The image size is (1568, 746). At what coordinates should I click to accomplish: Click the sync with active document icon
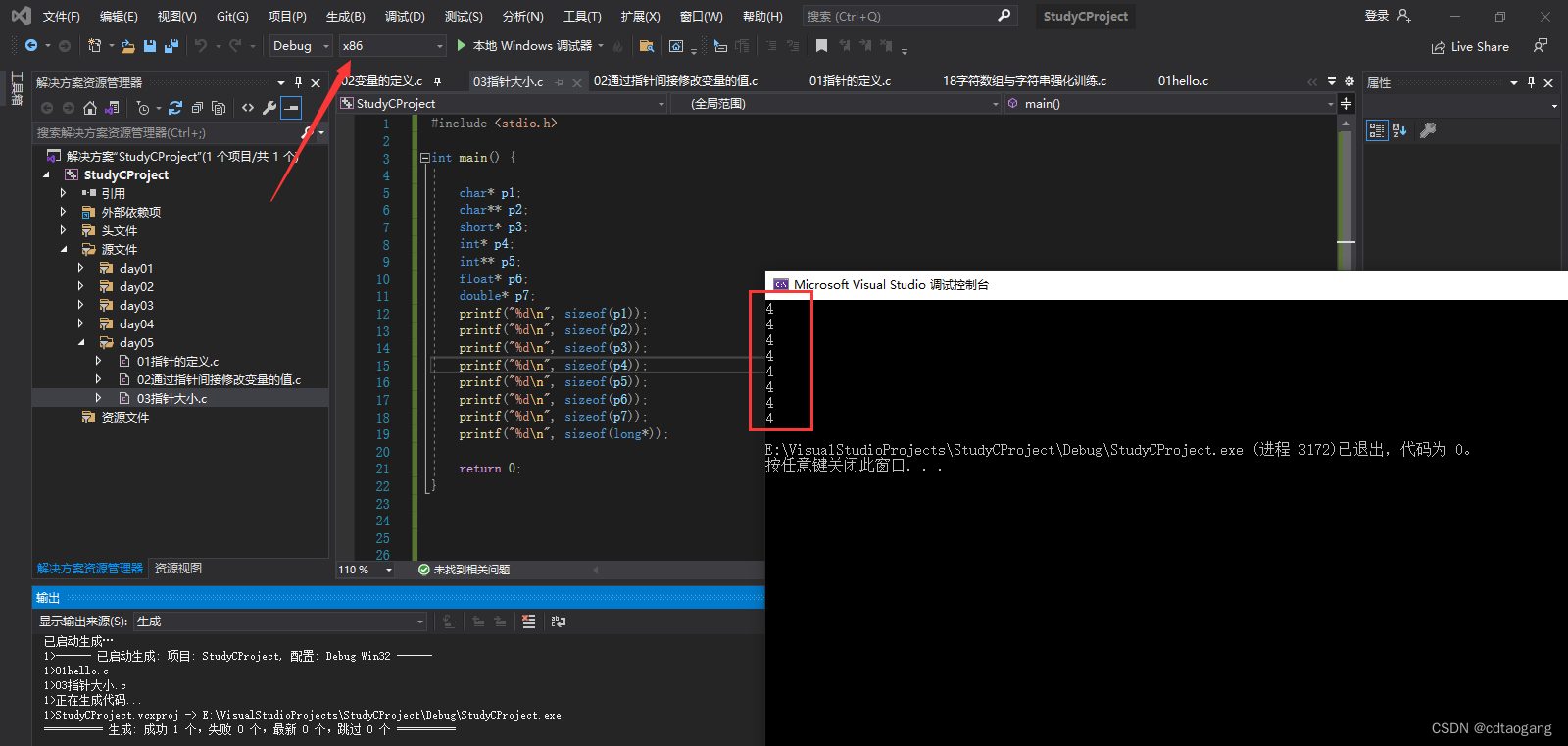click(175, 108)
